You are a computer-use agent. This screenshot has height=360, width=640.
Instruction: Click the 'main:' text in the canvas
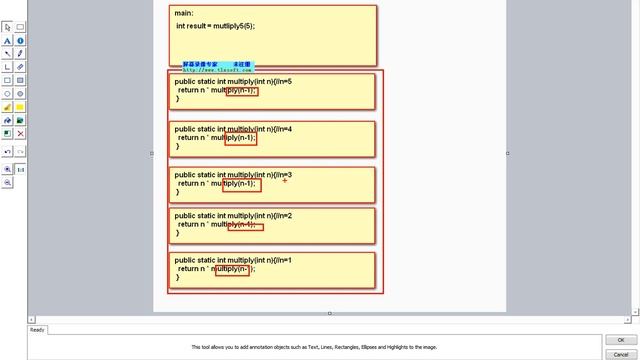184,13
